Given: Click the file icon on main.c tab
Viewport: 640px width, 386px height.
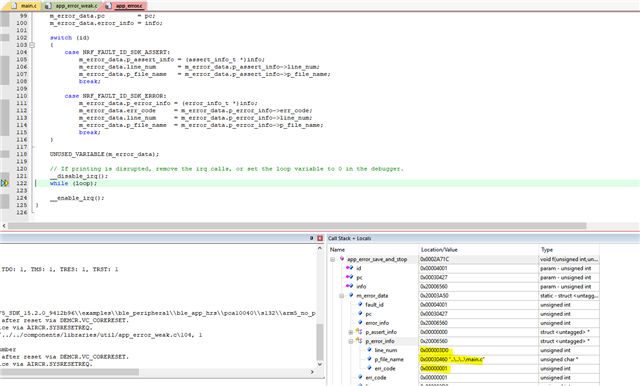Looking at the screenshot, I should 14,6.
